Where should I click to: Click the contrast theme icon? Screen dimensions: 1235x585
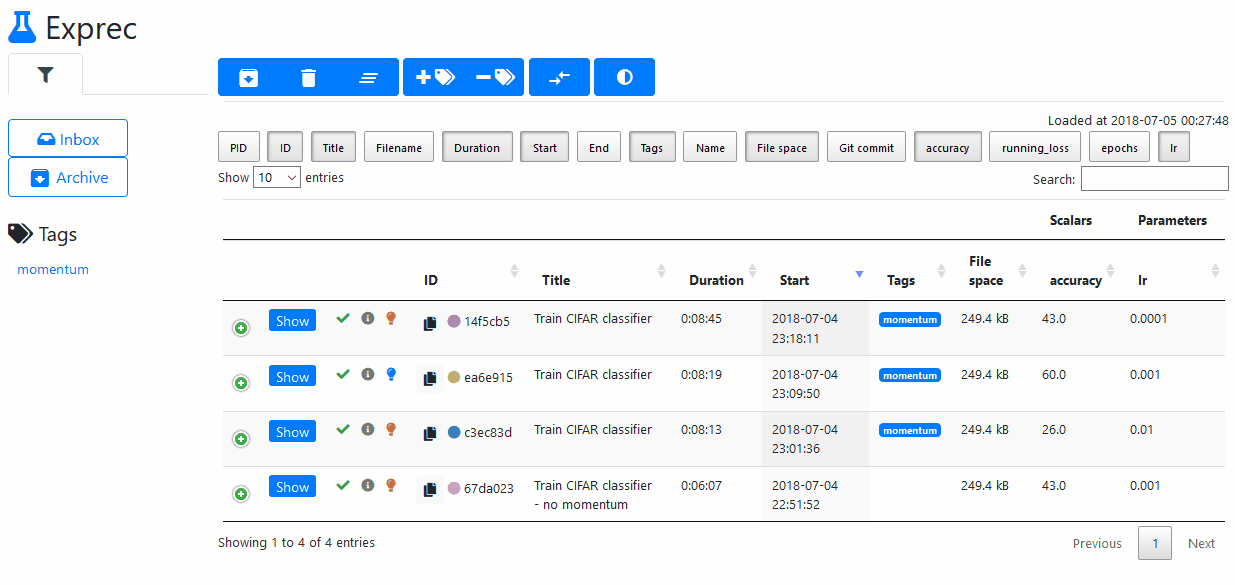coord(625,77)
